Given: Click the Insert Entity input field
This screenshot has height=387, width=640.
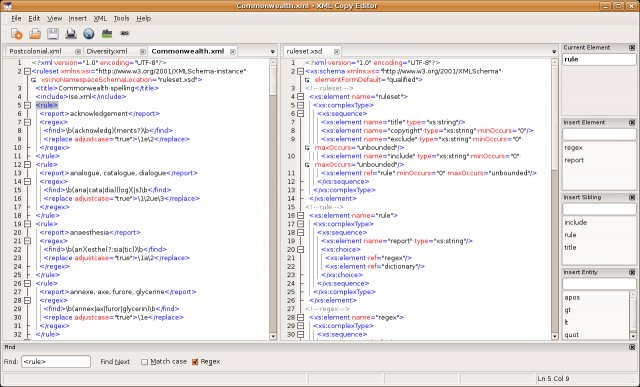Looking at the screenshot, I should click(x=599, y=284).
